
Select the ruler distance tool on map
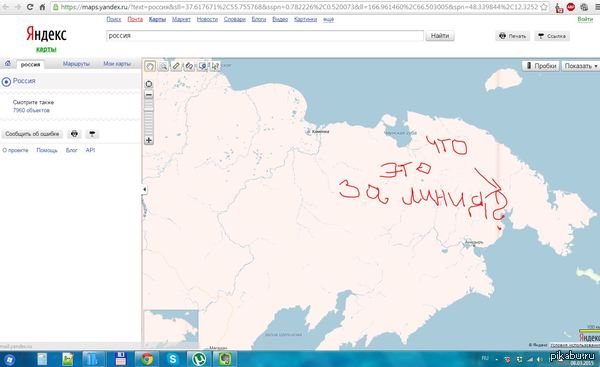pyautogui.click(x=176, y=66)
